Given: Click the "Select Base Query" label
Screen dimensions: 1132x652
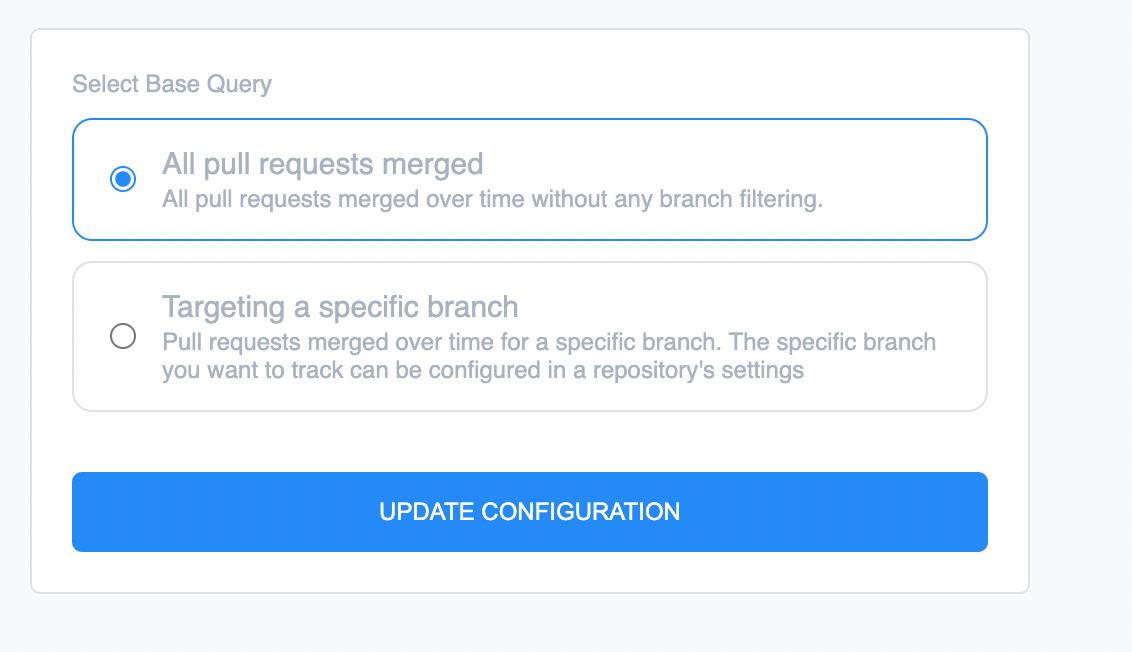Looking at the screenshot, I should 172,84.
